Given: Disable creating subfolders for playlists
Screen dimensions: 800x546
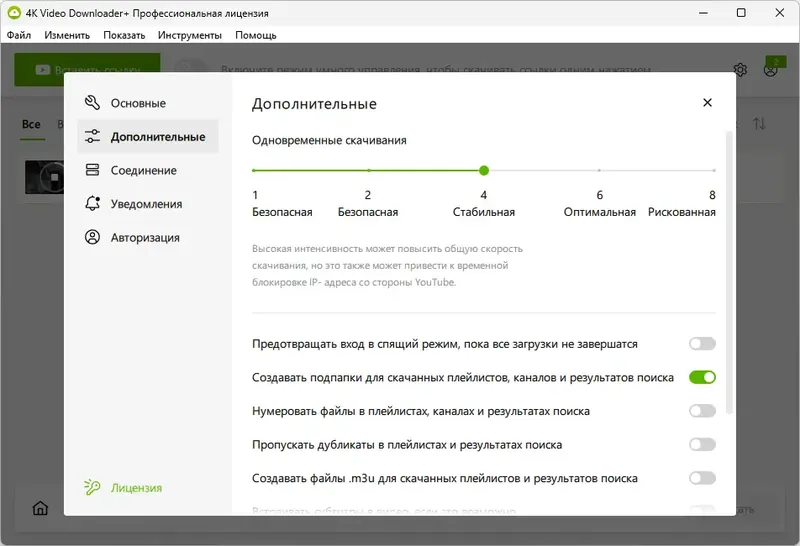Looking at the screenshot, I should coord(702,378).
